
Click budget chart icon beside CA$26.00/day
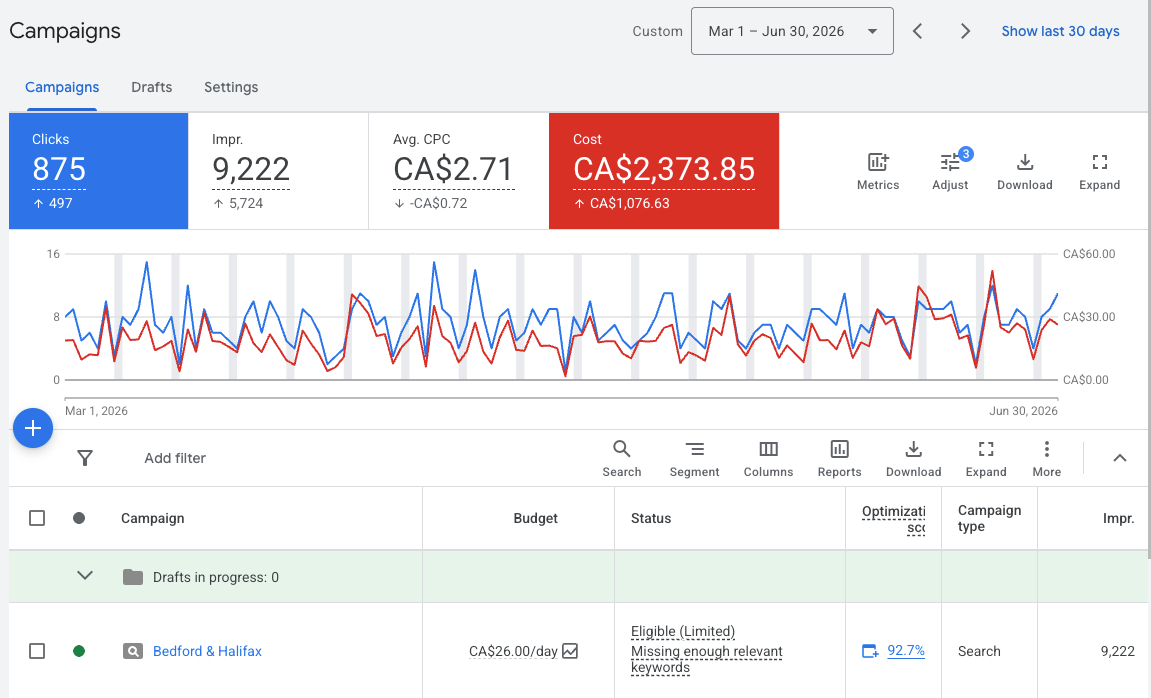pyautogui.click(x=570, y=650)
